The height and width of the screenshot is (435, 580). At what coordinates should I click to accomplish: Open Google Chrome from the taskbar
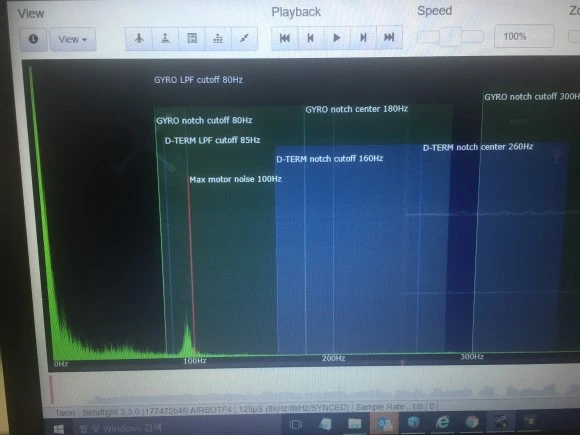472,421
